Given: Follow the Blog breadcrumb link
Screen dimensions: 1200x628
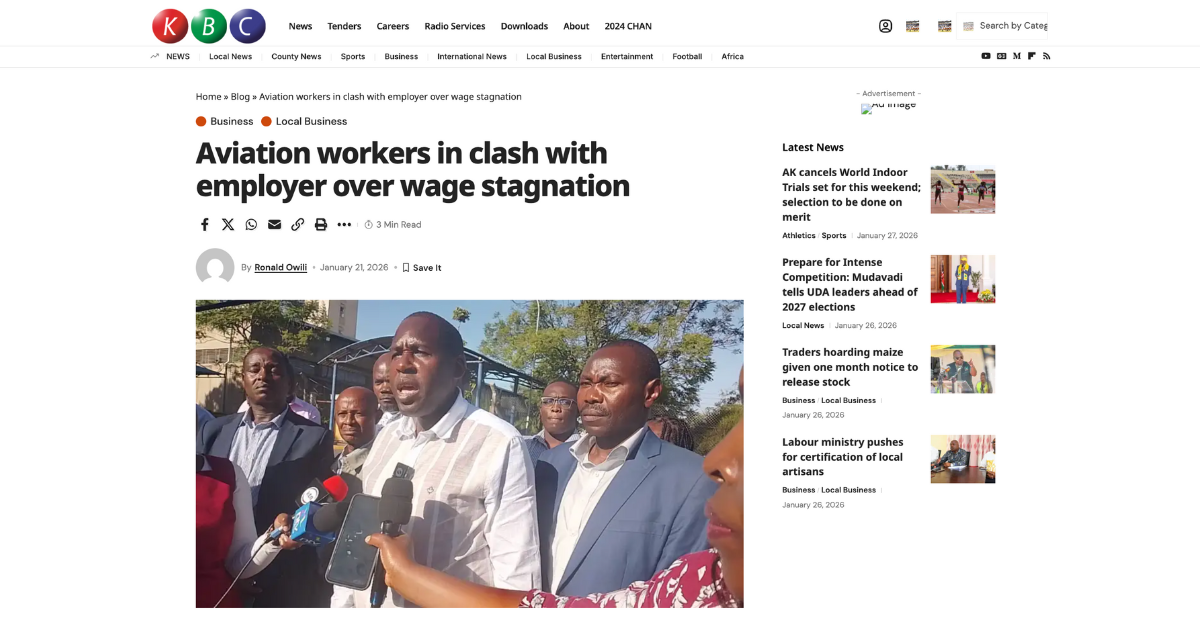Looking at the screenshot, I should [x=240, y=97].
